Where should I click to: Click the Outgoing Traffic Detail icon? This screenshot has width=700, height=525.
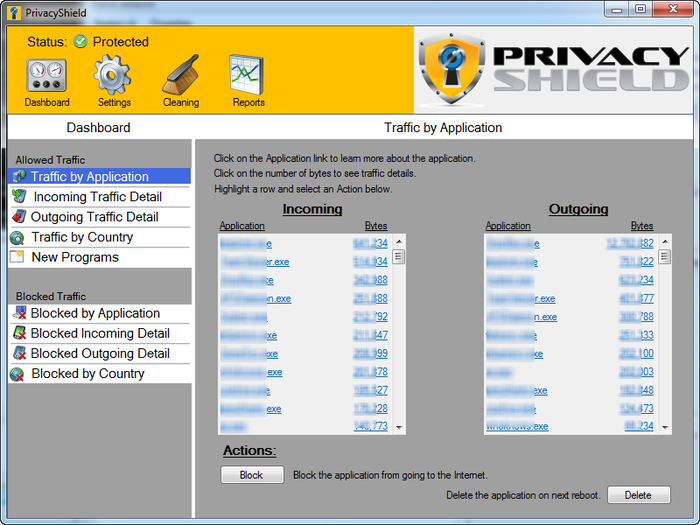[19, 217]
